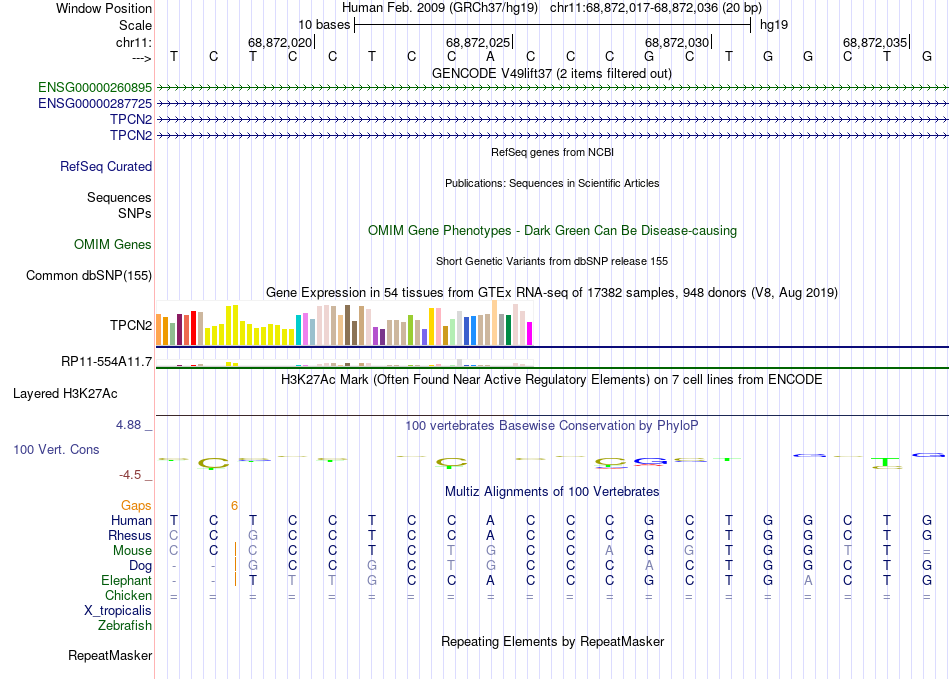
Task: Select the Dog alignment row label
Action: point(141,566)
